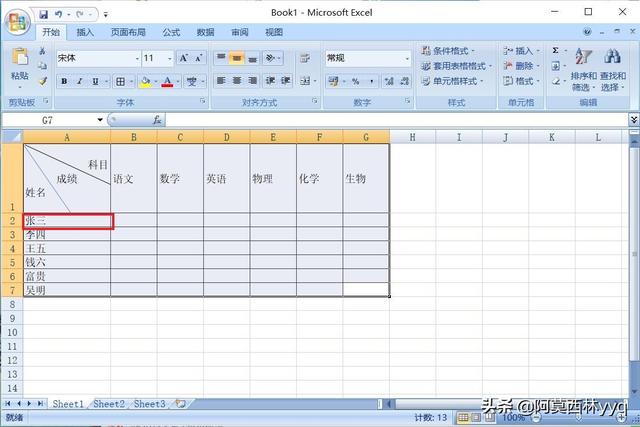
Task: Open the Sheet3 worksheet tab
Action: point(149,404)
